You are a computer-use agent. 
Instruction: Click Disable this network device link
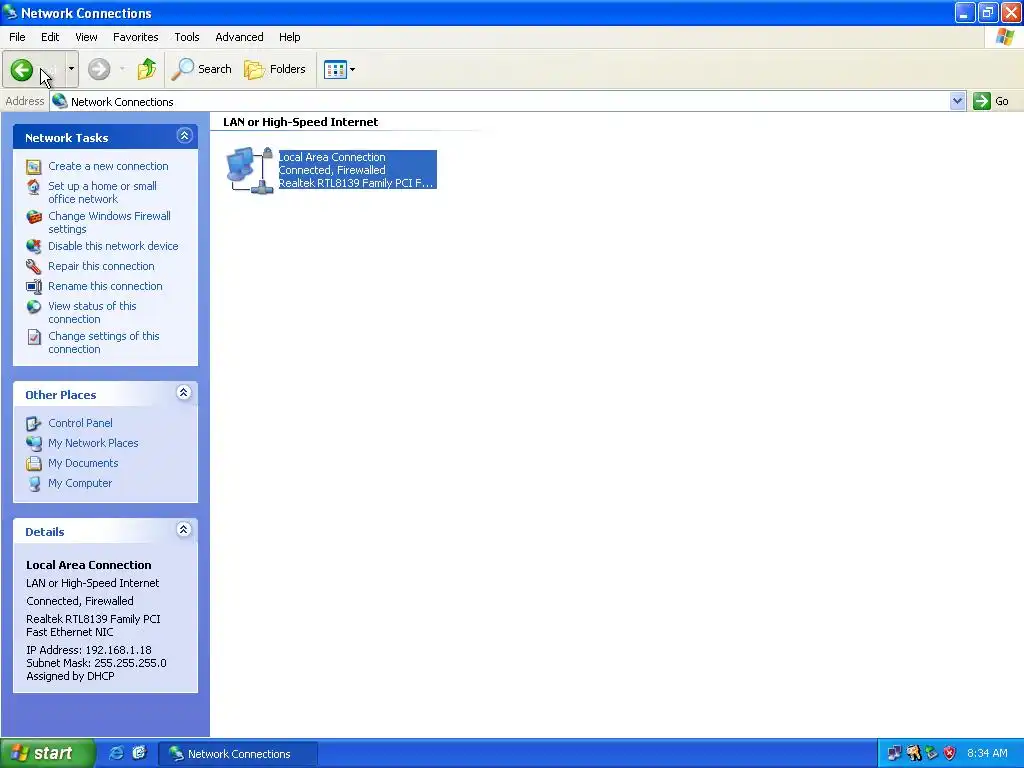tap(113, 246)
